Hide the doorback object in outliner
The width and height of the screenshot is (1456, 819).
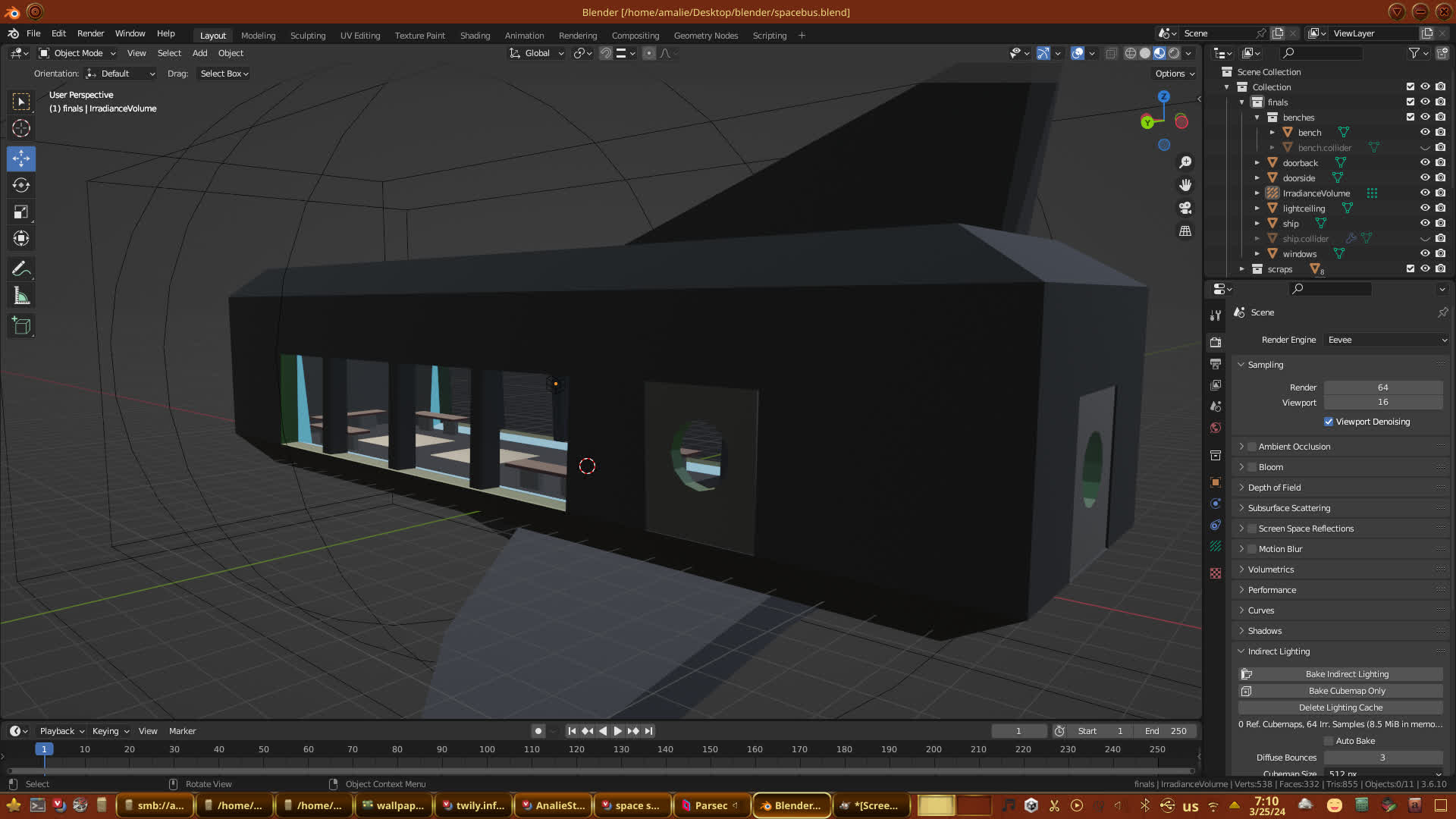[x=1425, y=162]
